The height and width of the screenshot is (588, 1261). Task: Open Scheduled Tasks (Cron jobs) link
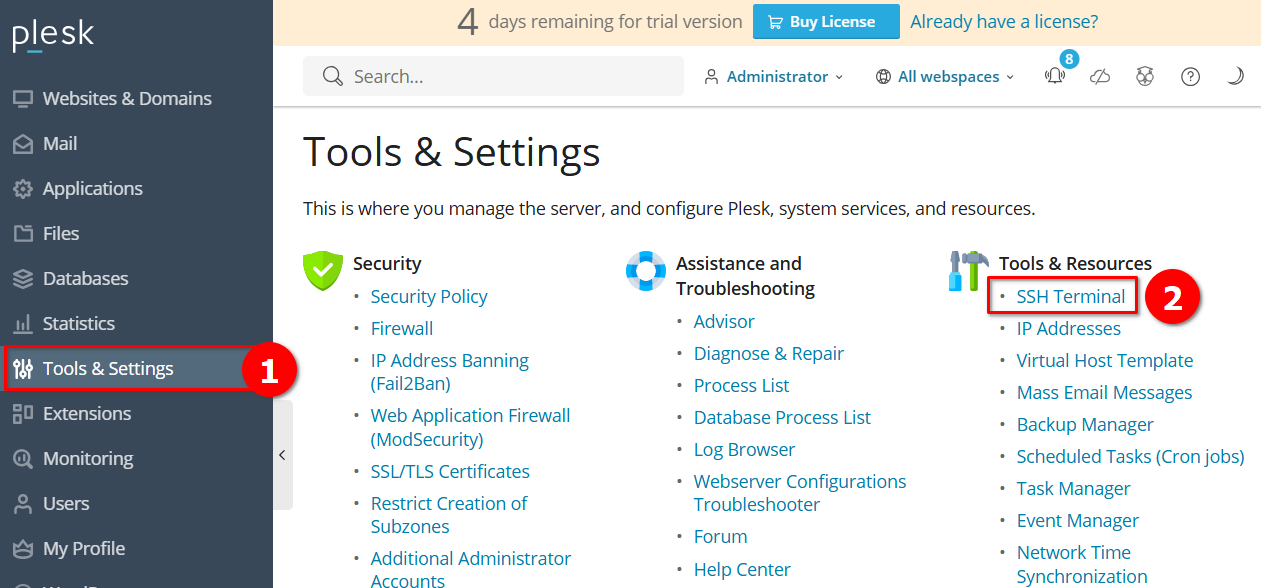(x=1130, y=456)
